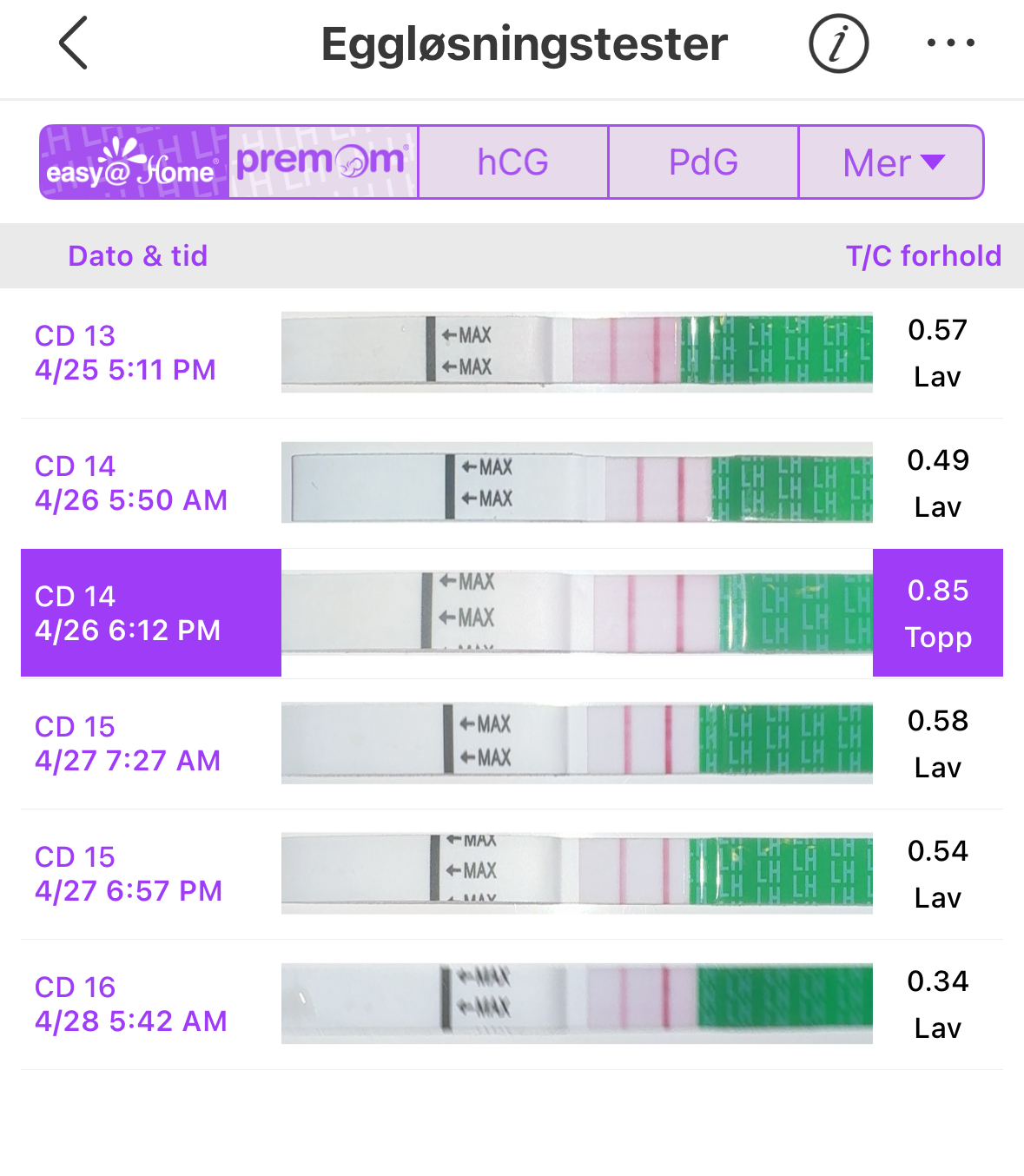Open the test strip photo for 4/27 6:57 PM

click(577, 874)
